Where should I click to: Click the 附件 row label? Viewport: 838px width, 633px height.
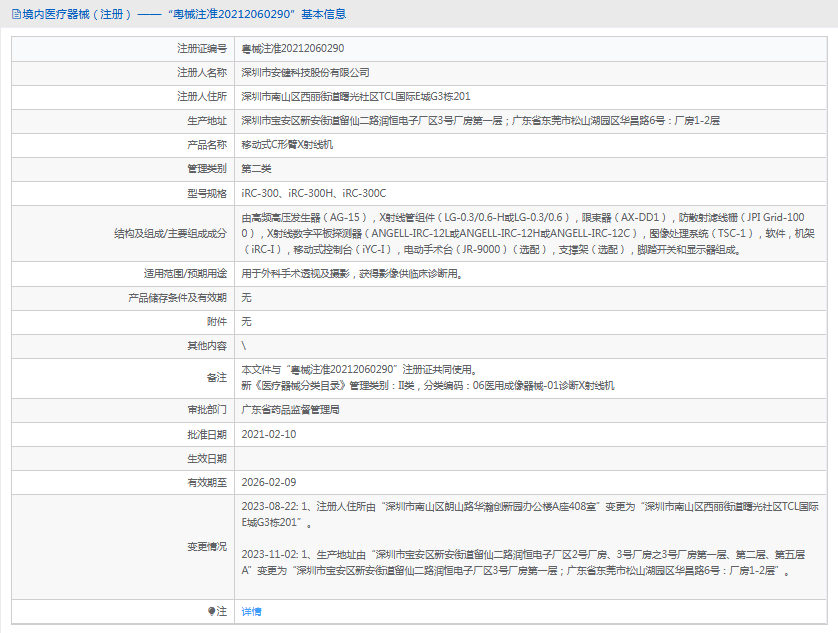(x=216, y=322)
